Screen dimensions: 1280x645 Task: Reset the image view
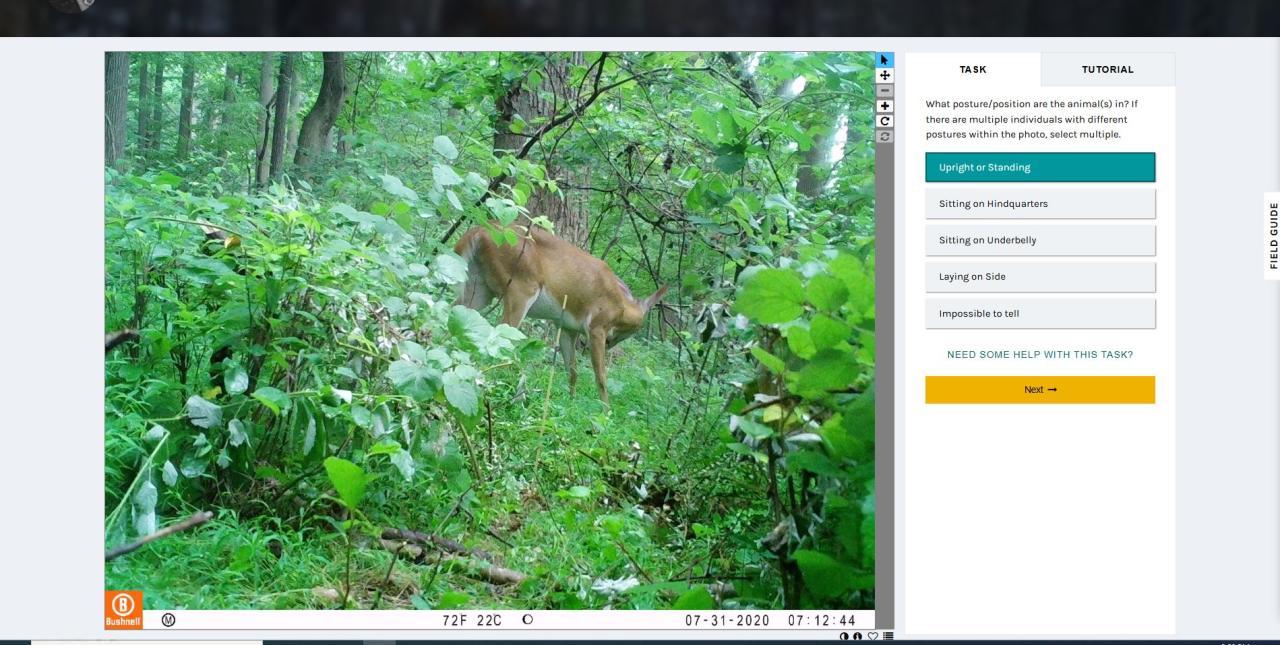pyautogui.click(x=884, y=136)
